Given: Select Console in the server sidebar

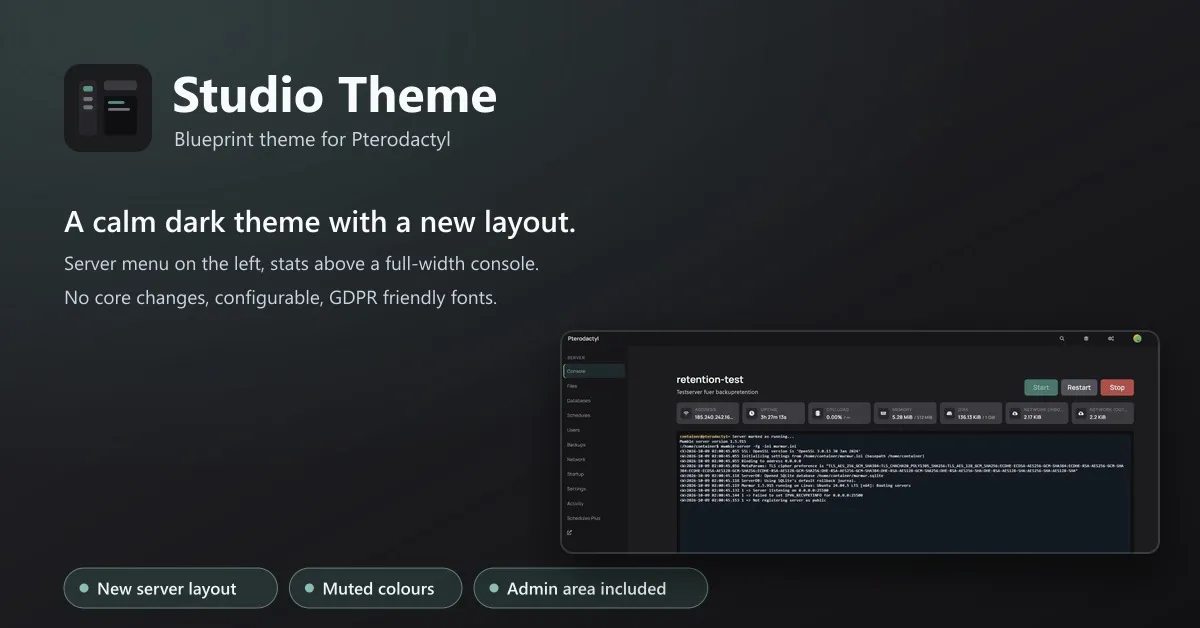Looking at the screenshot, I should click(x=594, y=371).
